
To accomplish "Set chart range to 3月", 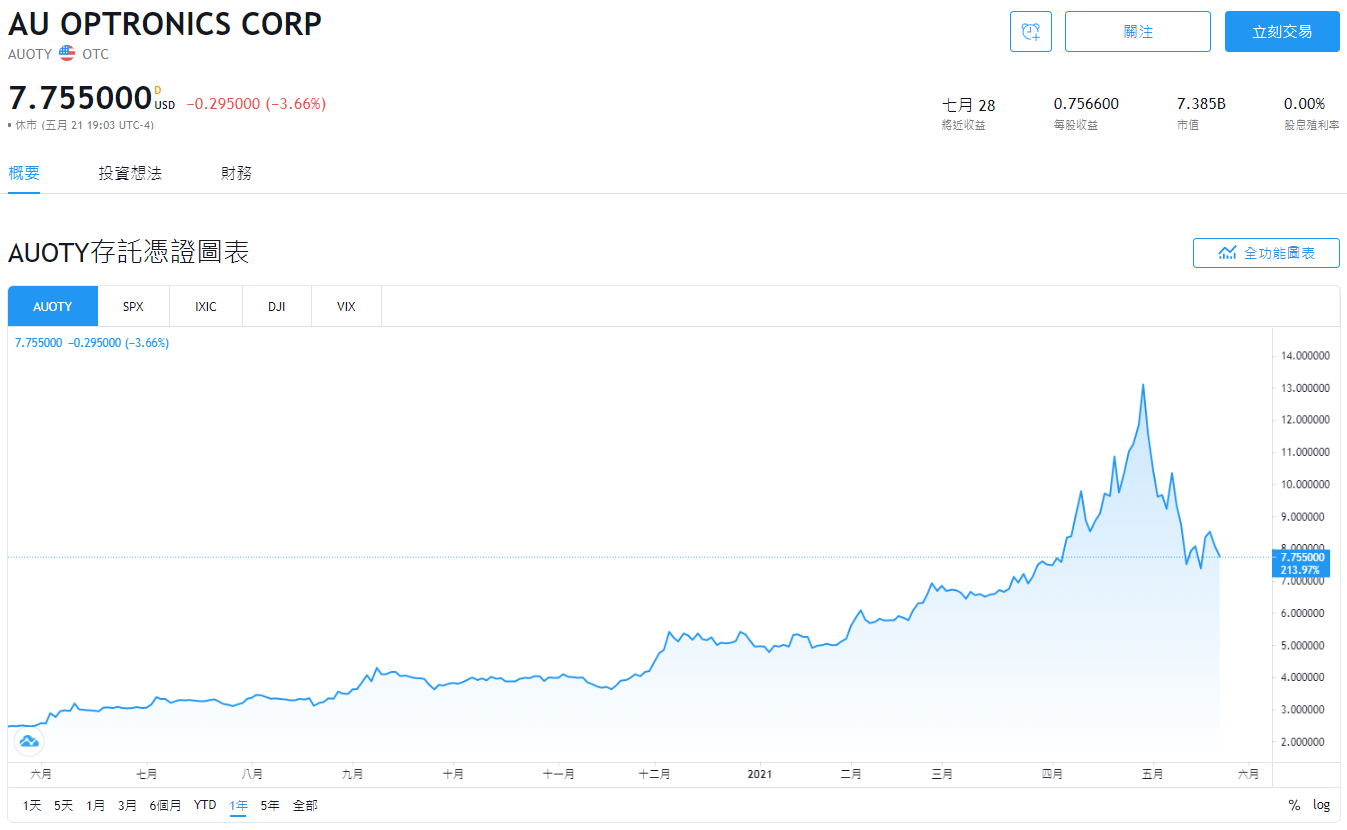I will tap(128, 805).
